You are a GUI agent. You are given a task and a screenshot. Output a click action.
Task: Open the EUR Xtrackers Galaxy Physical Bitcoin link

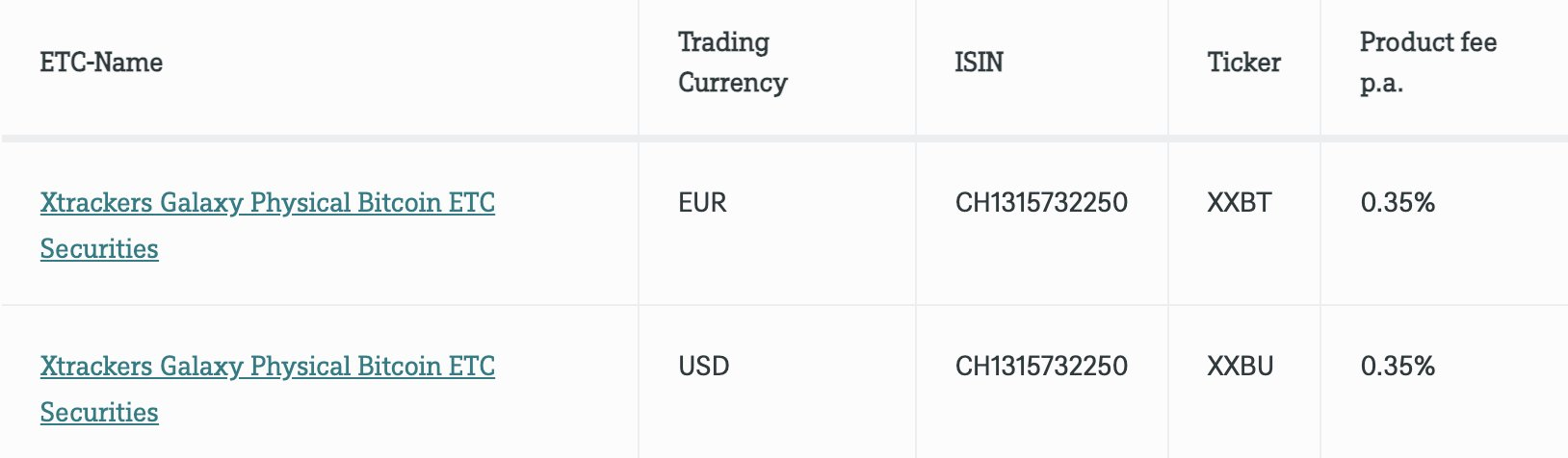(267, 203)
